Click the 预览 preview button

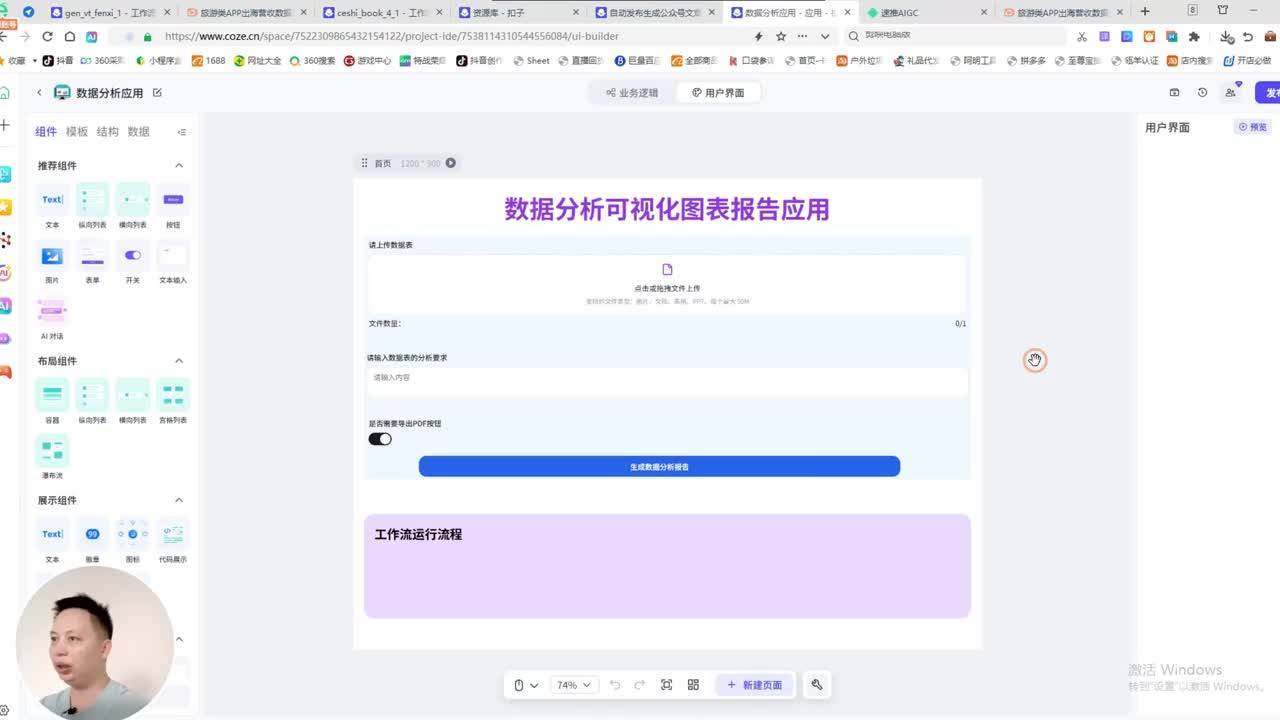pos(1252,127)
